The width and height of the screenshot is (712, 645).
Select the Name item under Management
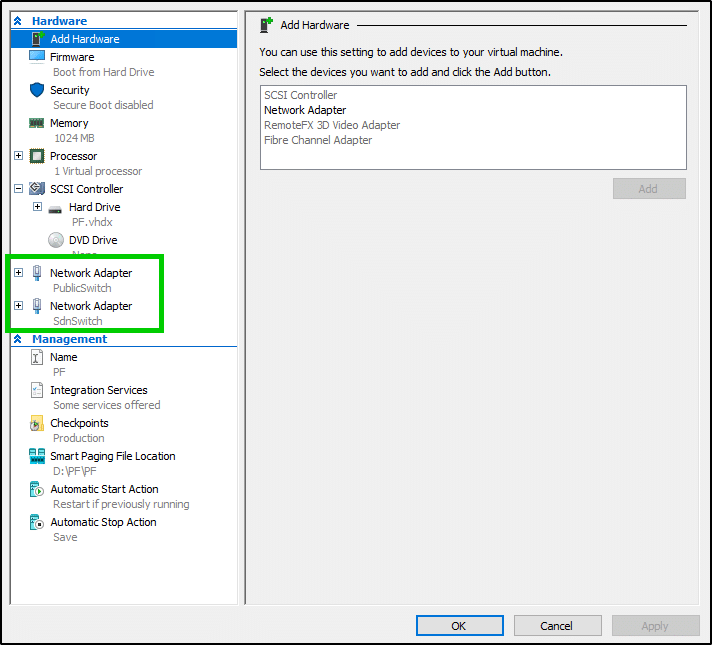point(63,357)
